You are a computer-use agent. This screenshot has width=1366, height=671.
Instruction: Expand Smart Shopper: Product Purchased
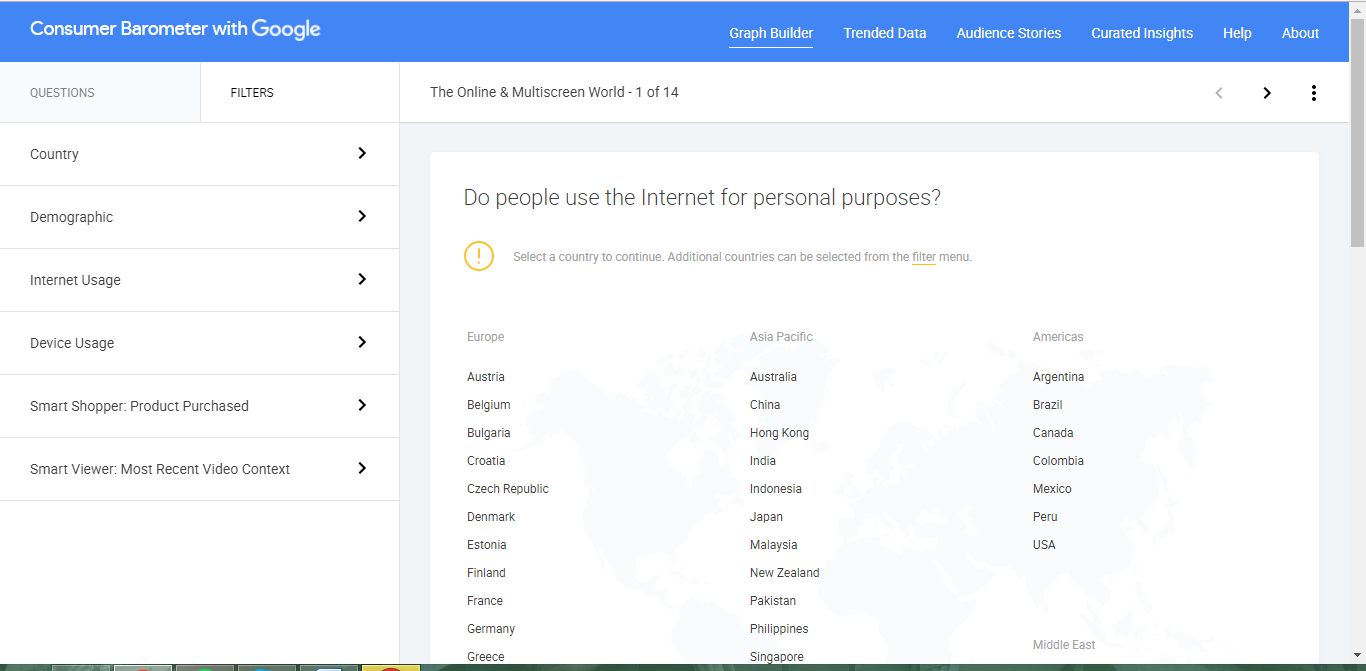tap(200, 405)
